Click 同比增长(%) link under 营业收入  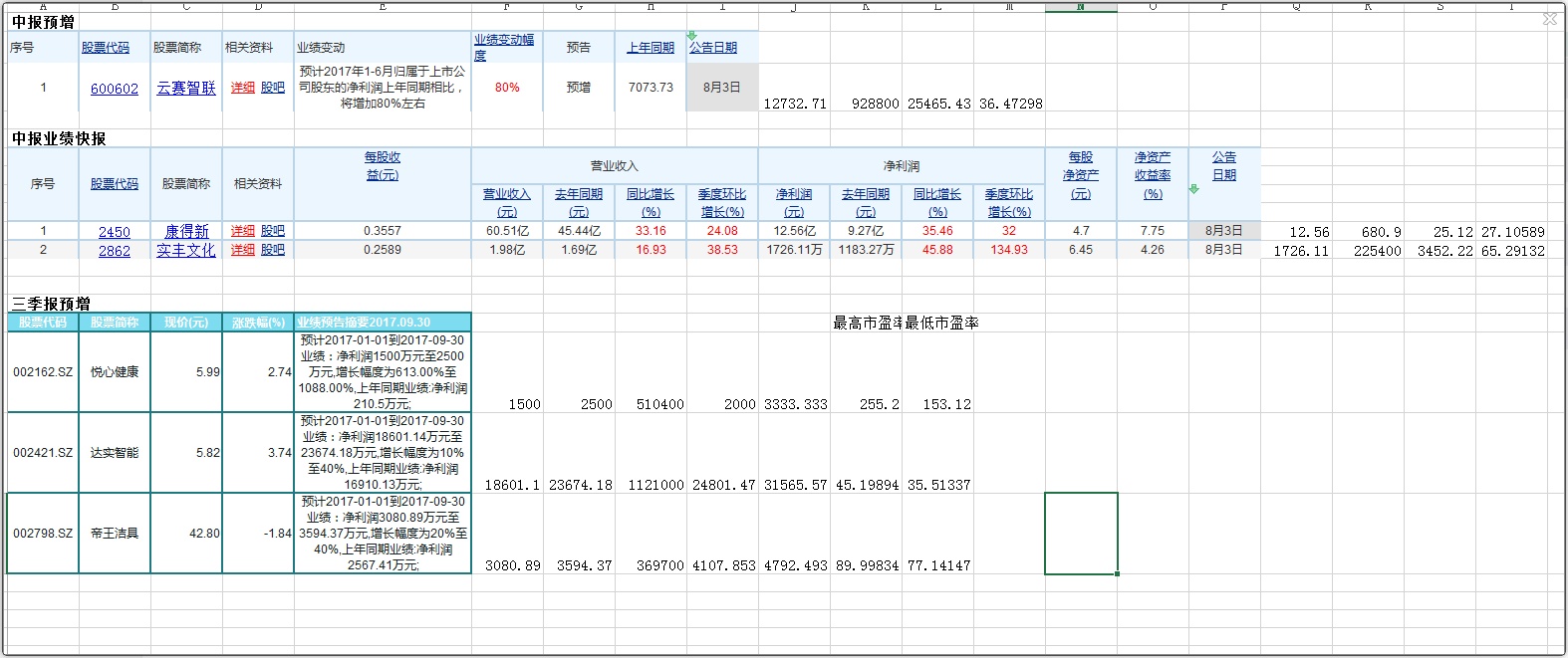tap(651, 203)
